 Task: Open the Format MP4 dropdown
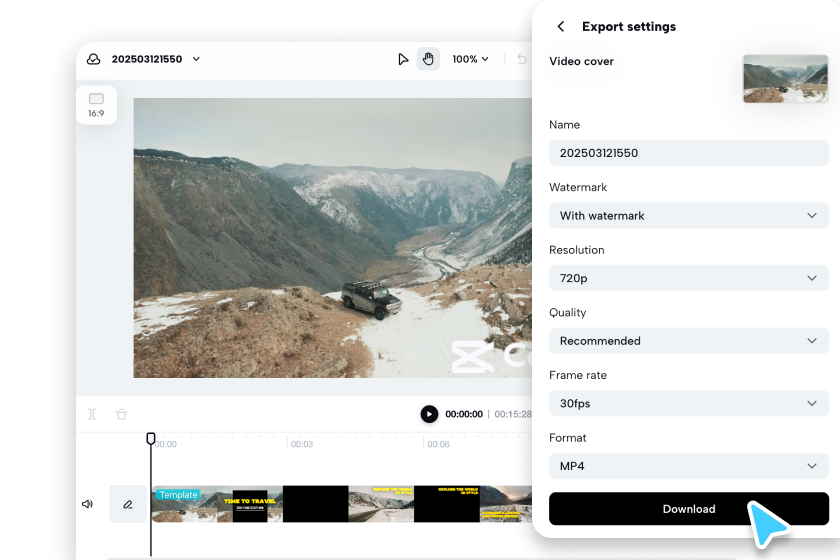coord(688,466)
